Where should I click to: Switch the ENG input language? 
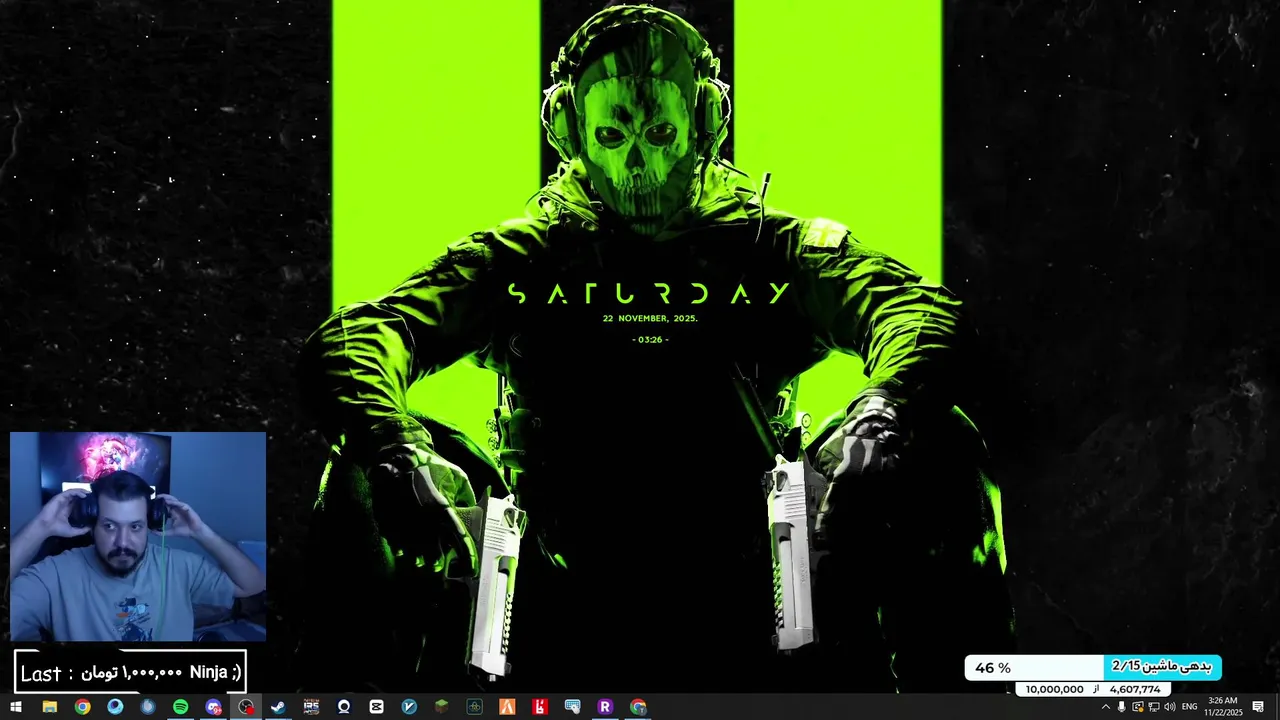1189,707
